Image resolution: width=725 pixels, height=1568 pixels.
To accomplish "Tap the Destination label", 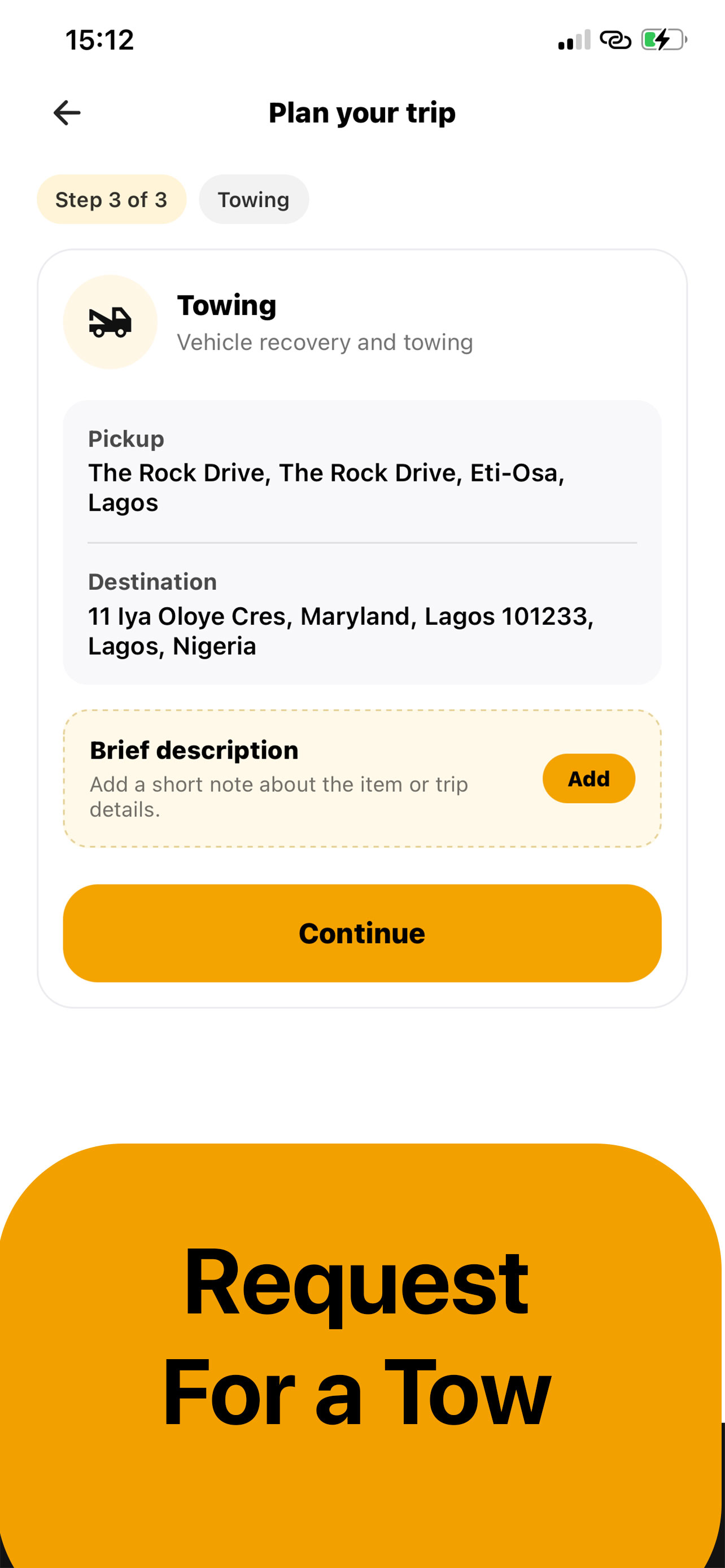I will coord(152,582).
